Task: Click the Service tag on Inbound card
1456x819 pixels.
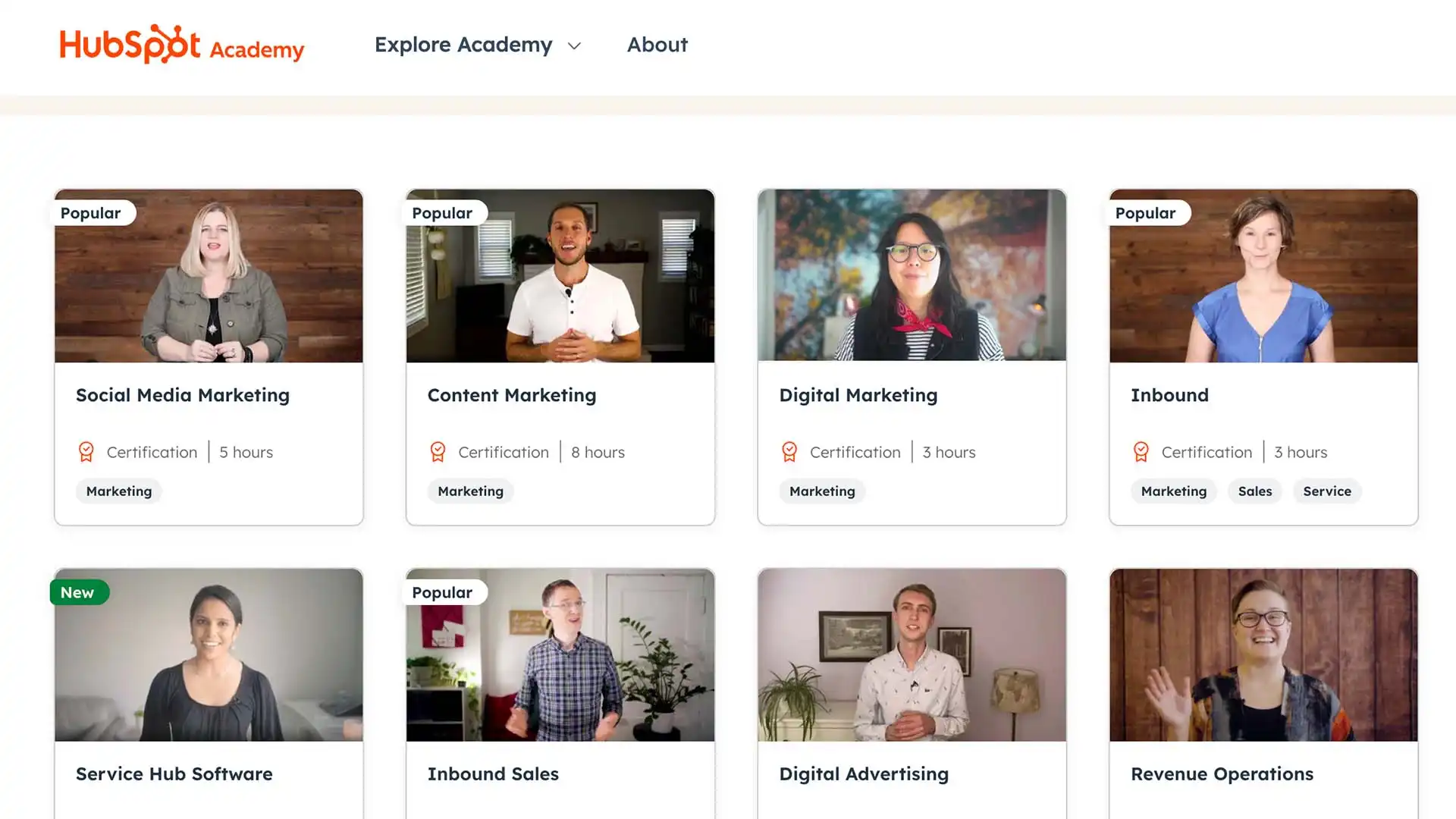Action: 1327,491
